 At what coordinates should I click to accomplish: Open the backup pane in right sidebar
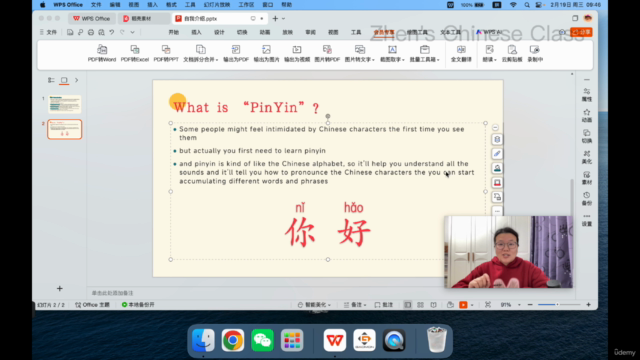587,199
